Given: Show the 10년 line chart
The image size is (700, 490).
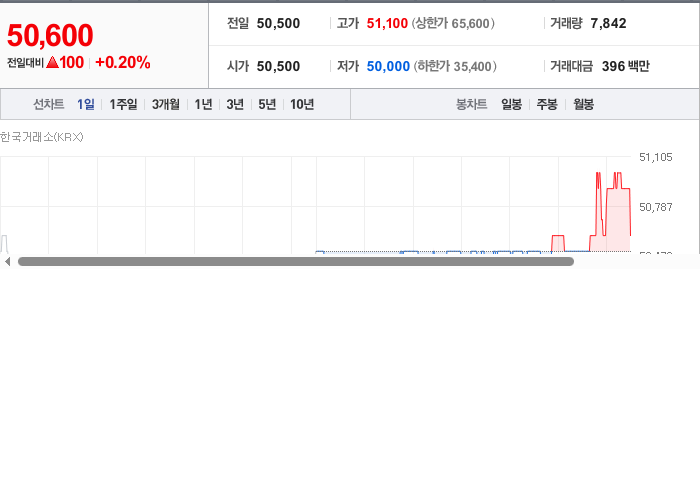Looking at the screenshot, I should pyautogui.click(x=302, y=104).
